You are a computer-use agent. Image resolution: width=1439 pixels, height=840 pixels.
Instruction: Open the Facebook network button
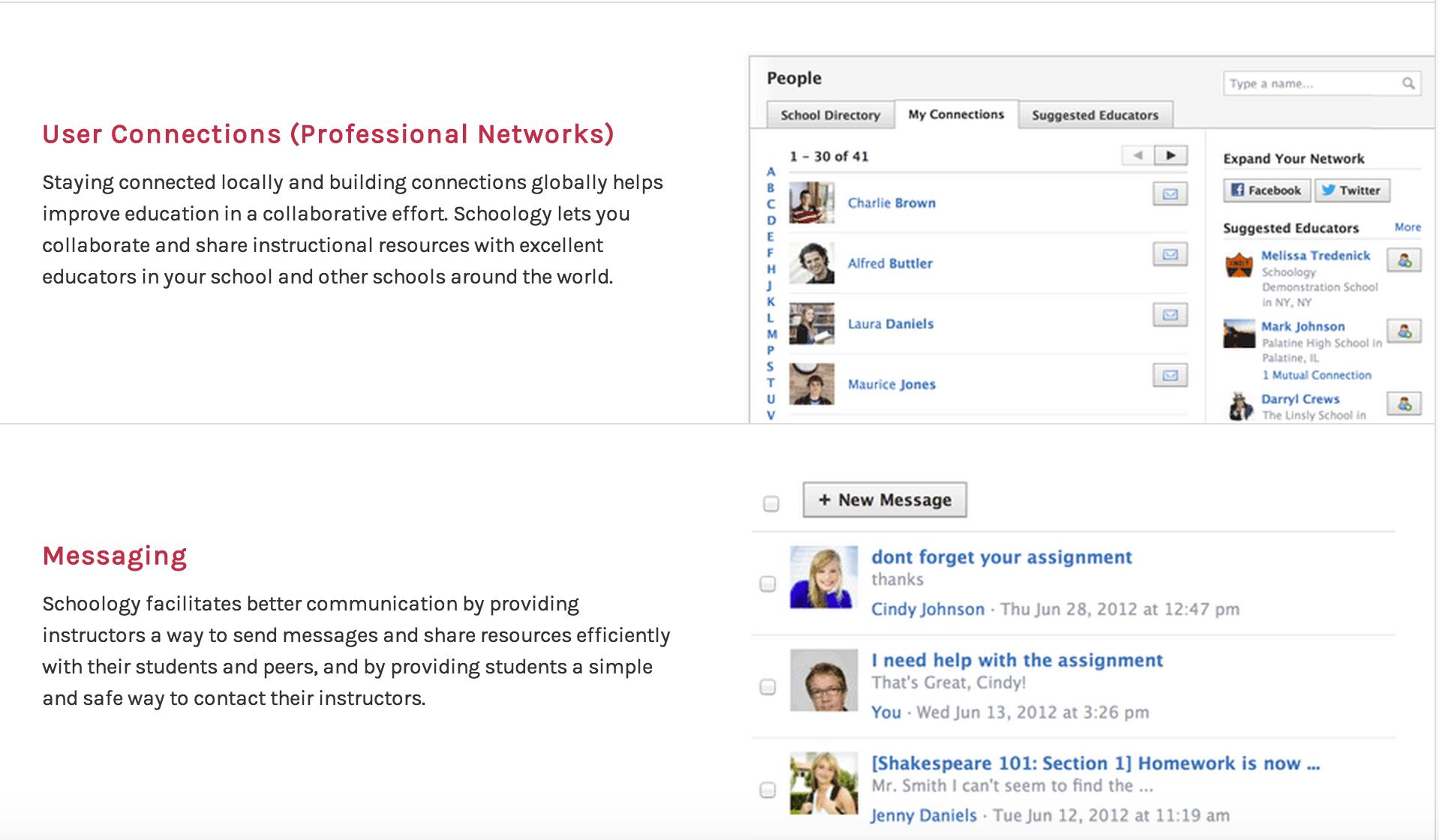coord(1266,190)
